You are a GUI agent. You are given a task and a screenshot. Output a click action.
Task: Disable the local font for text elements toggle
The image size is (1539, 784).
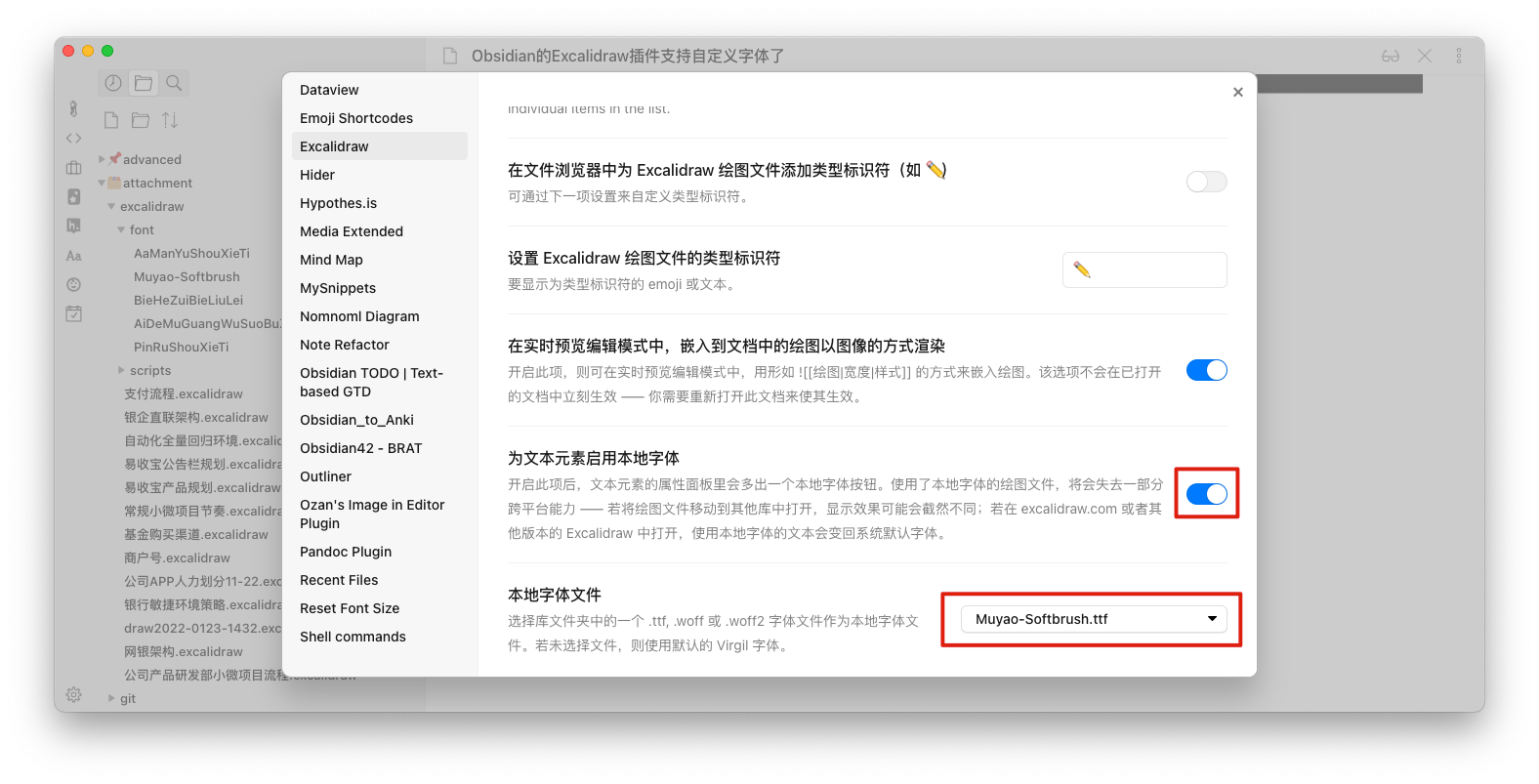pos(1206,494)
